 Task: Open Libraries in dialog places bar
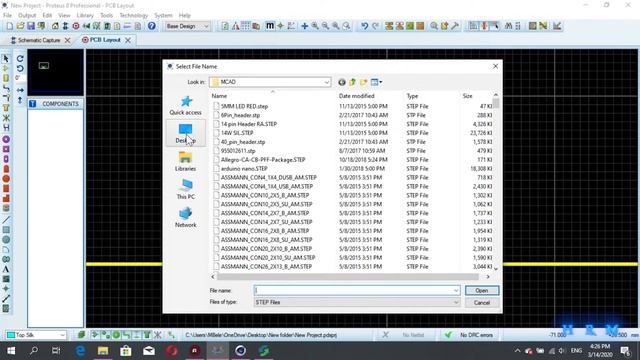point(185,162)
